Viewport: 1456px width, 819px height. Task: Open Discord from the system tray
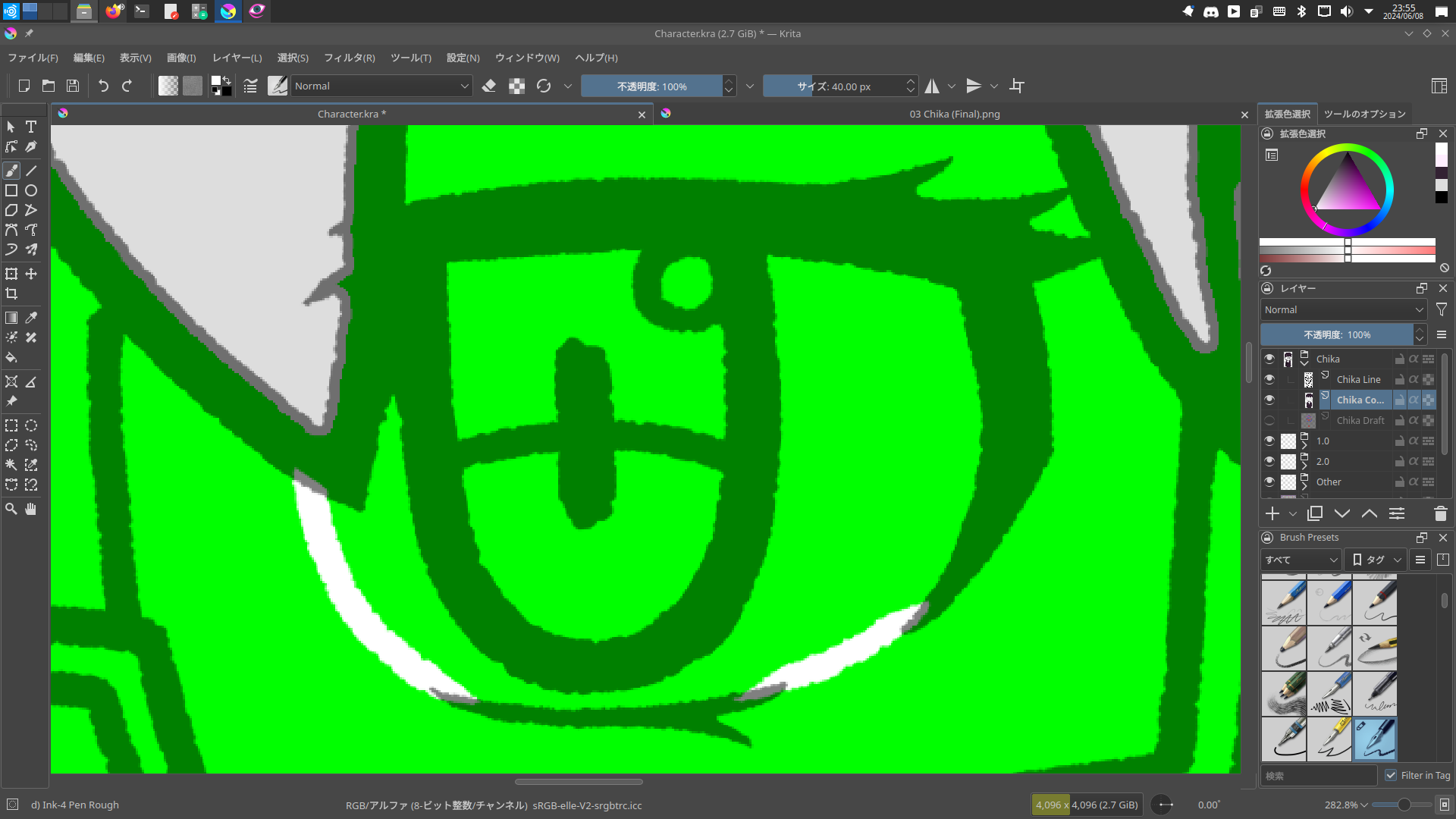[x=1211, y=11]
